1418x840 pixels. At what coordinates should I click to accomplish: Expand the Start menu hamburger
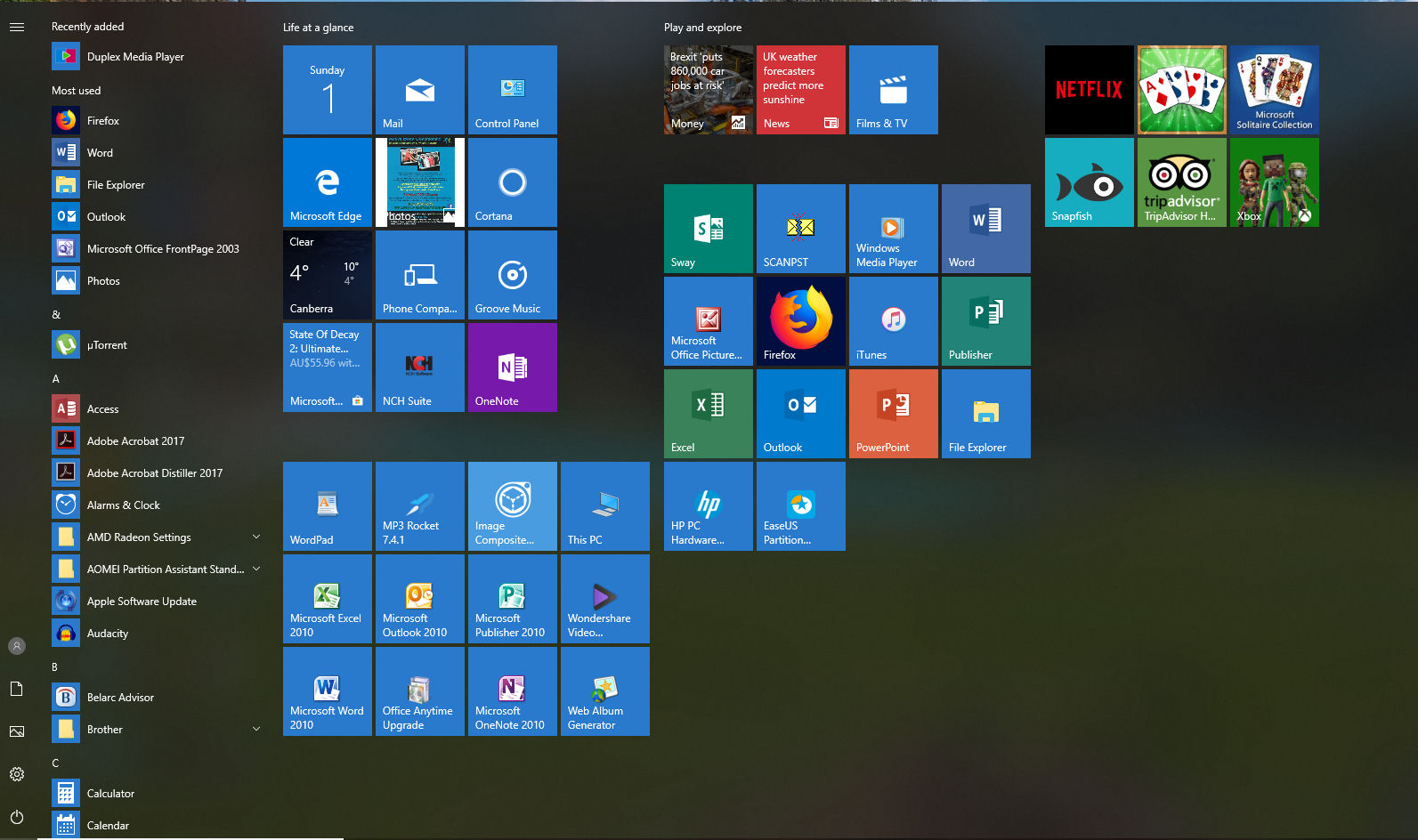pyautogui.click(x=17, y=27)
